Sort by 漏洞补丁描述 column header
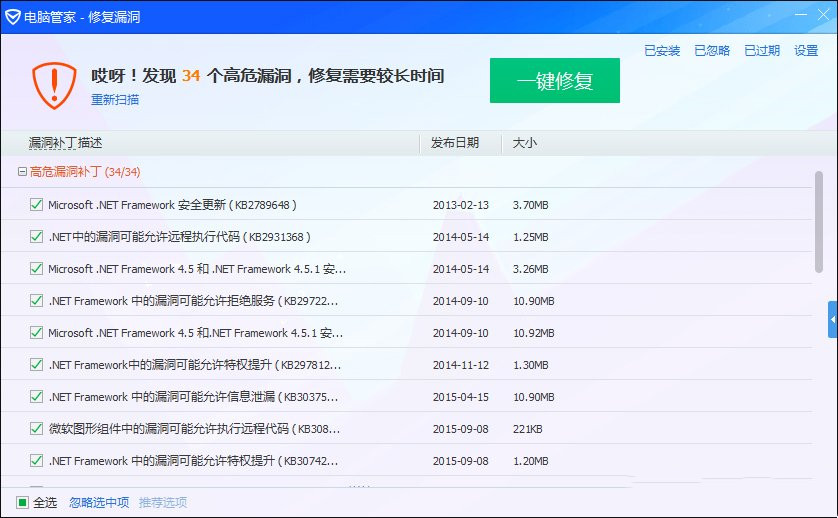This screenshot has height=518, width=838. [x=65, y=143]
